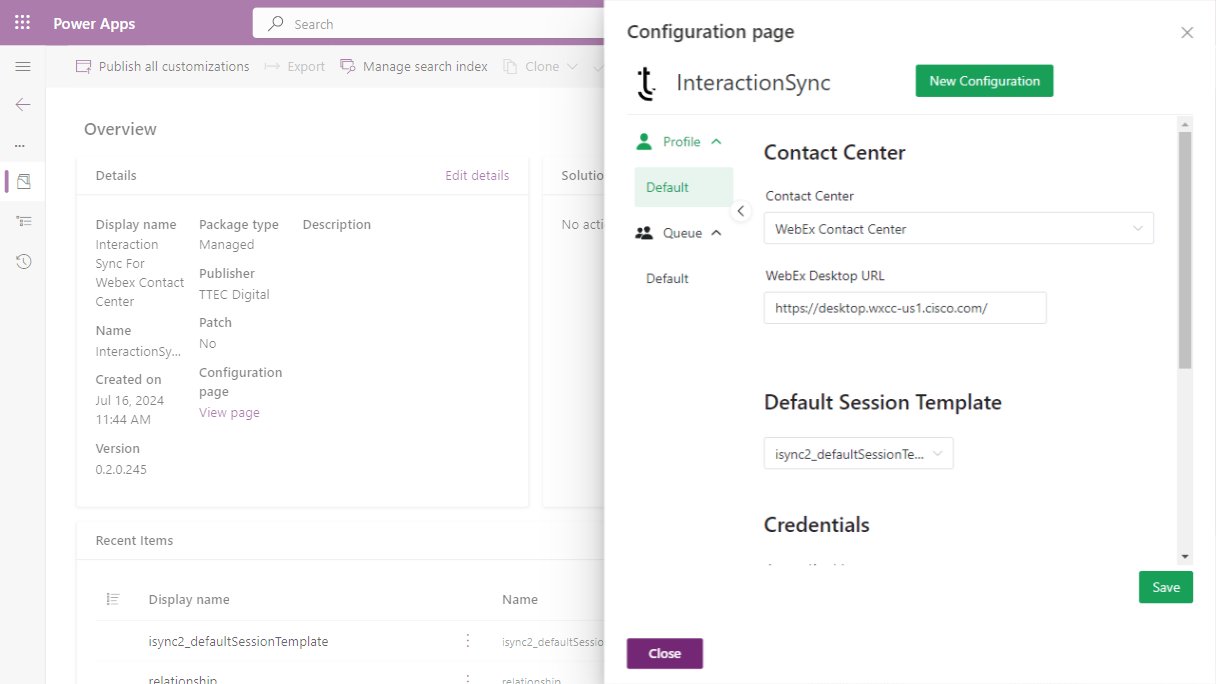The height and width of the screenshot is (684, 1216).
Task: Click the InteractionSync logo icon
Action: pos(647,83)
